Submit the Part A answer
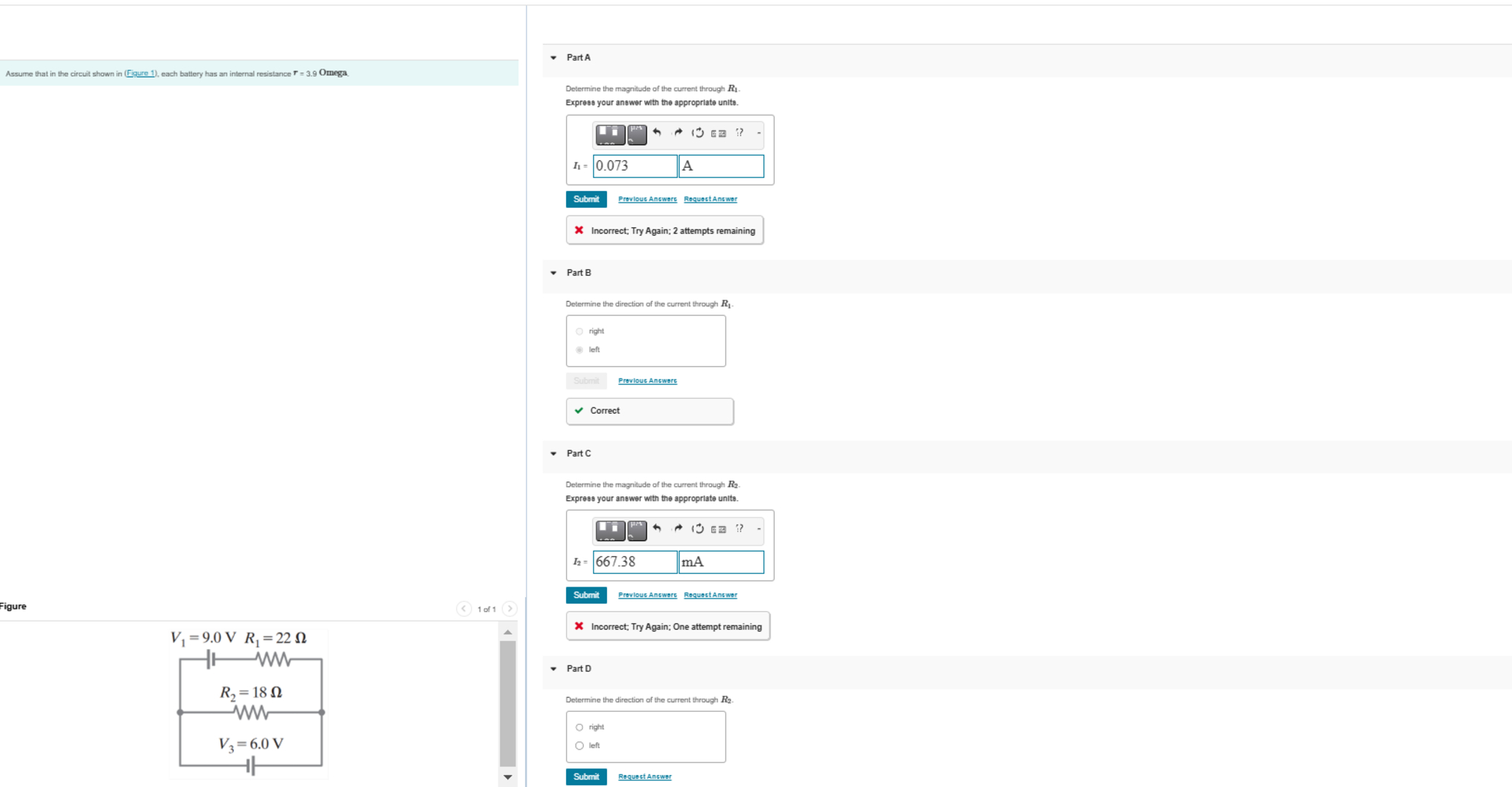Image resolution: width=1512 pixels, height=787 pixels. coord(586,199)
